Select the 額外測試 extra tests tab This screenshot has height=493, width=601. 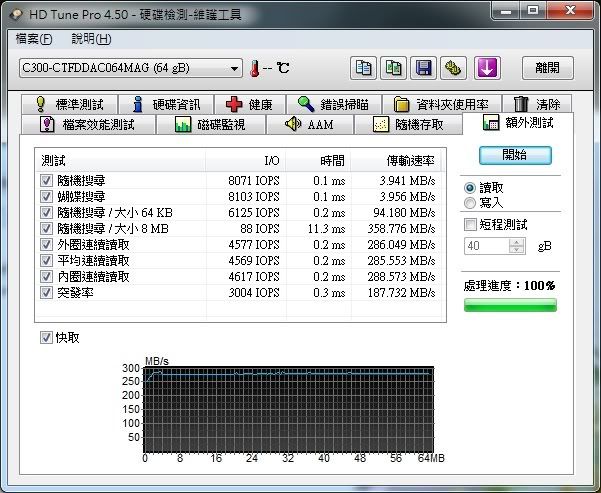tap(518, 123)
